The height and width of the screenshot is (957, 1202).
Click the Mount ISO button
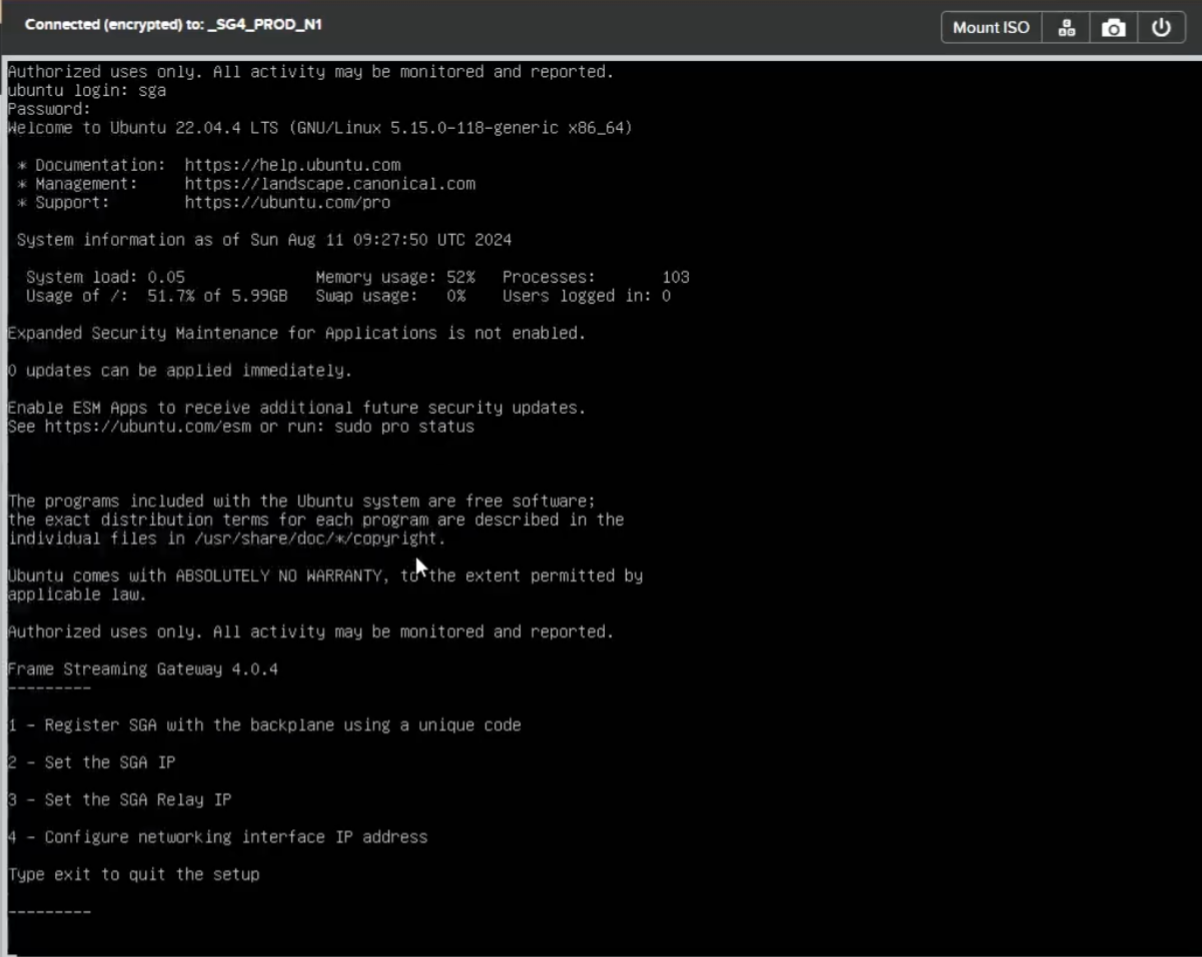pos(990,28)
